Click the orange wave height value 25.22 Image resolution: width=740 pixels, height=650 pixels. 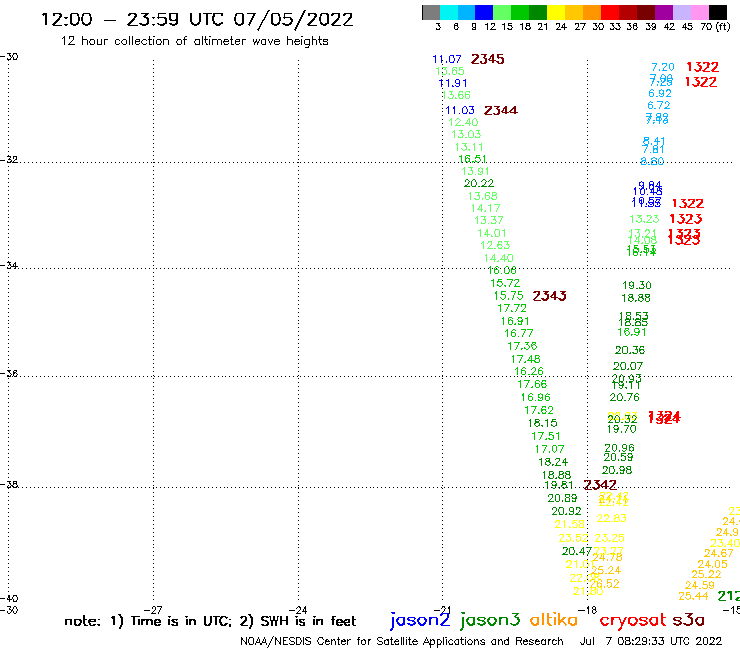point(706,574)
